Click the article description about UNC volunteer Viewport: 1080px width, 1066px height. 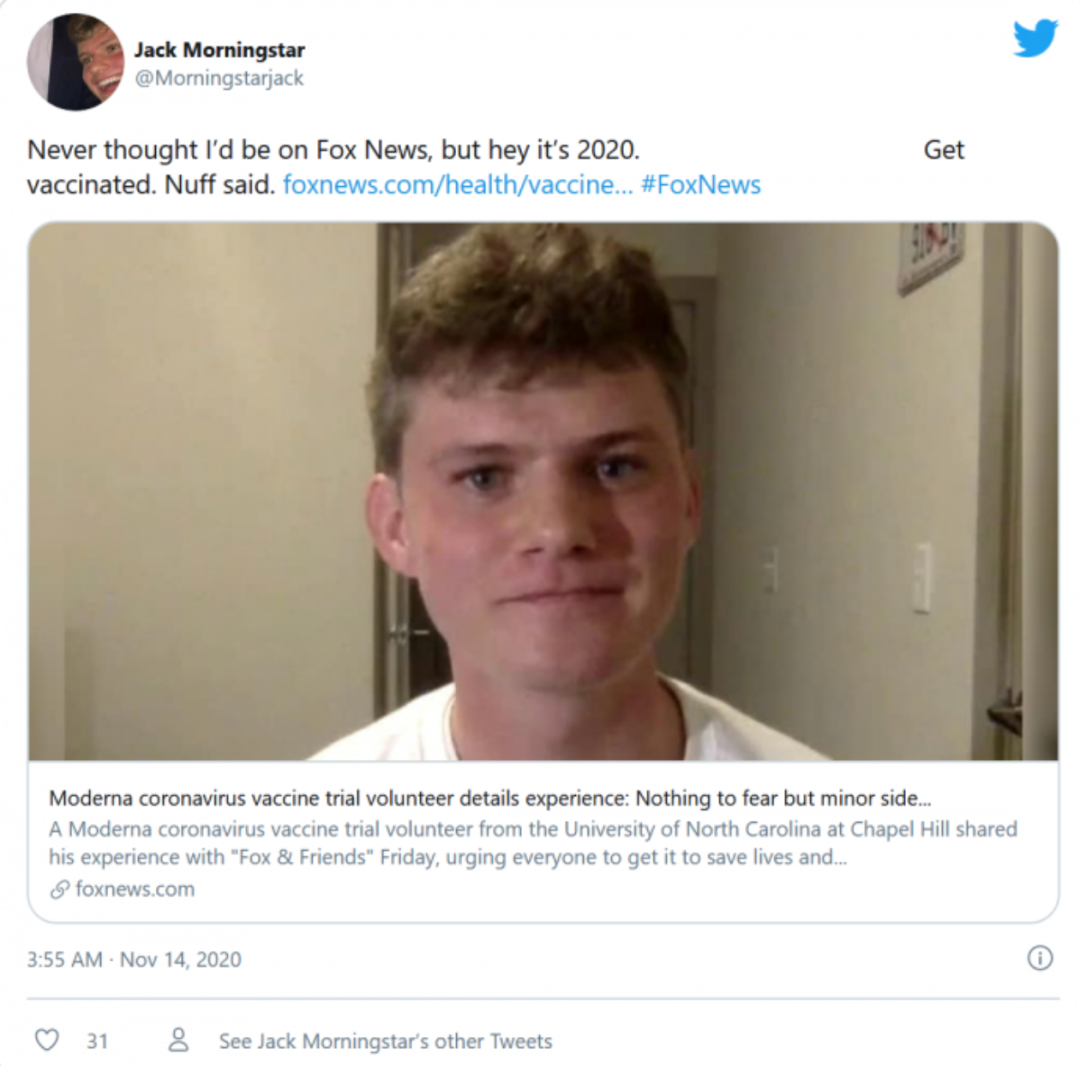532,843
